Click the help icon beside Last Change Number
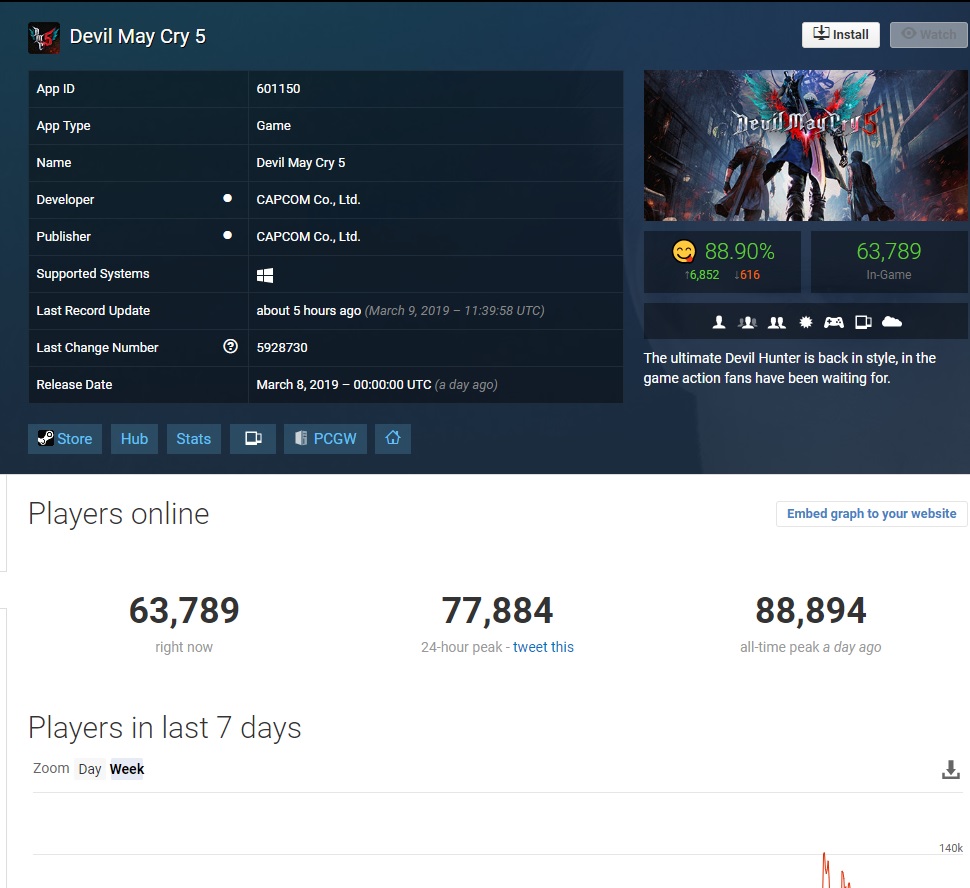The height and width of the screenshot is (888, 970). 230,347
